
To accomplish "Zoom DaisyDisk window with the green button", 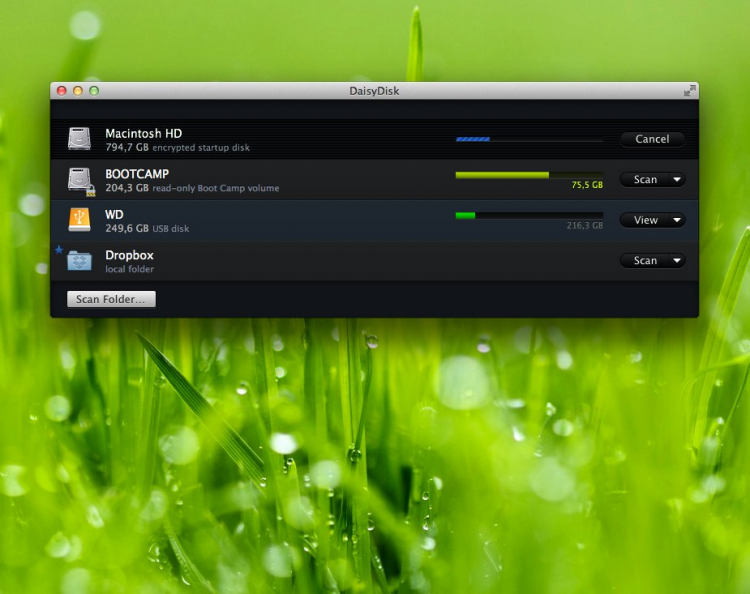I will [94, 91].
